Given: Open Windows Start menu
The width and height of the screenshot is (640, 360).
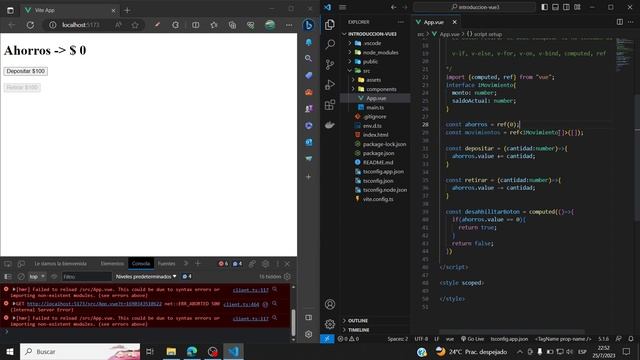Looking at the screenshot, I should coord(10,351).
